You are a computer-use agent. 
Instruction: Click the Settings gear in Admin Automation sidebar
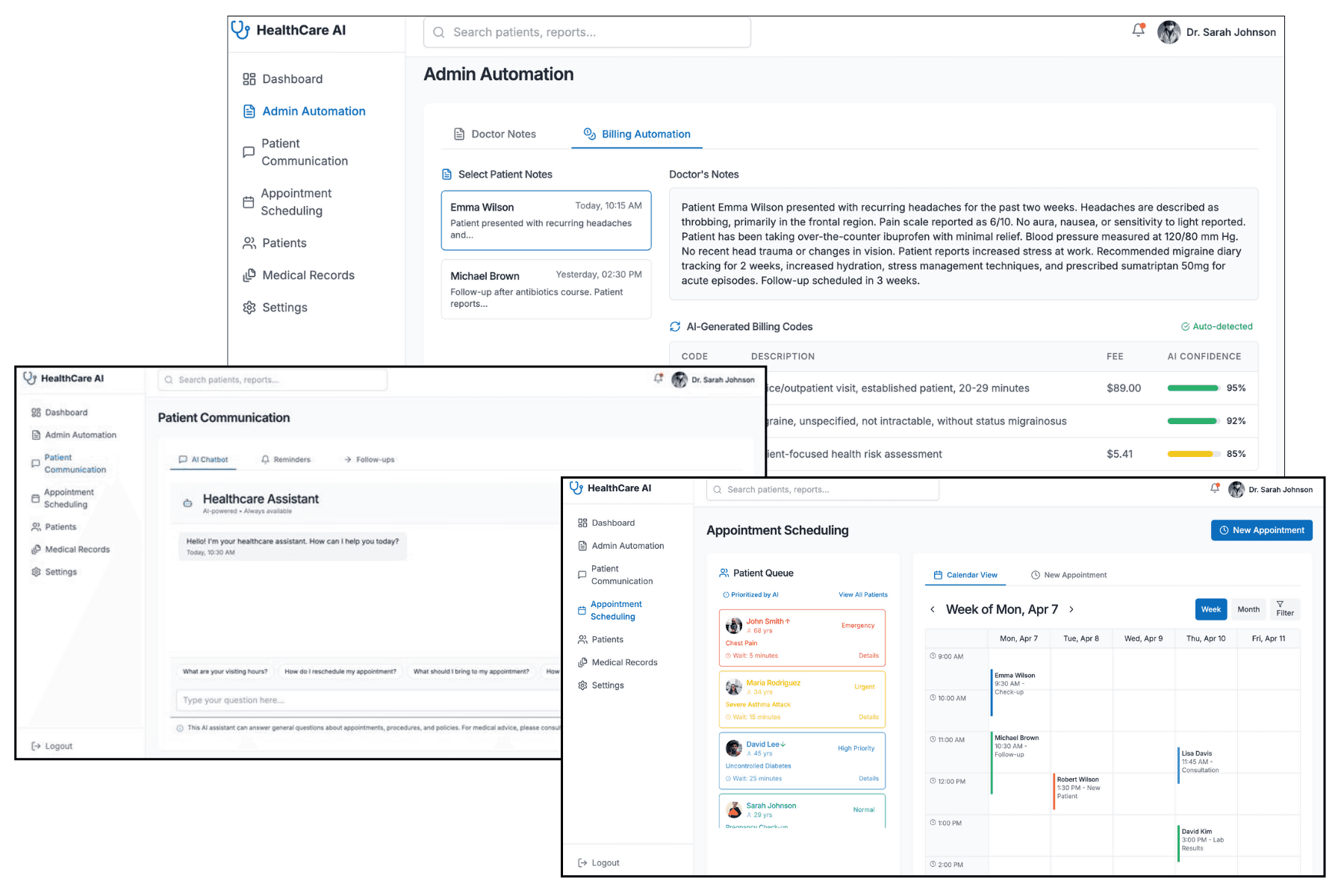(x=249, y=308)
